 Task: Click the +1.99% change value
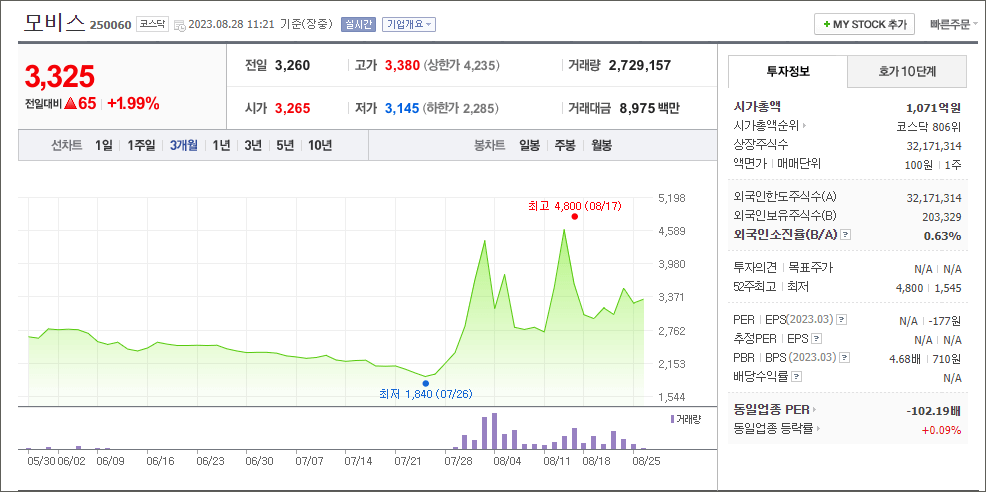(133, 104)
